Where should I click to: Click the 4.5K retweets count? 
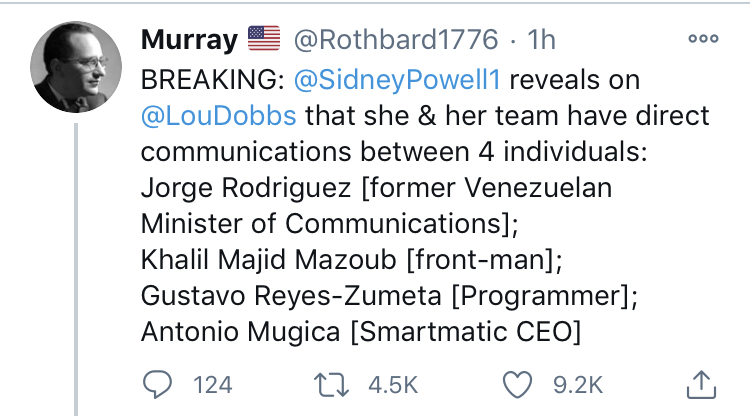point(393,385)
